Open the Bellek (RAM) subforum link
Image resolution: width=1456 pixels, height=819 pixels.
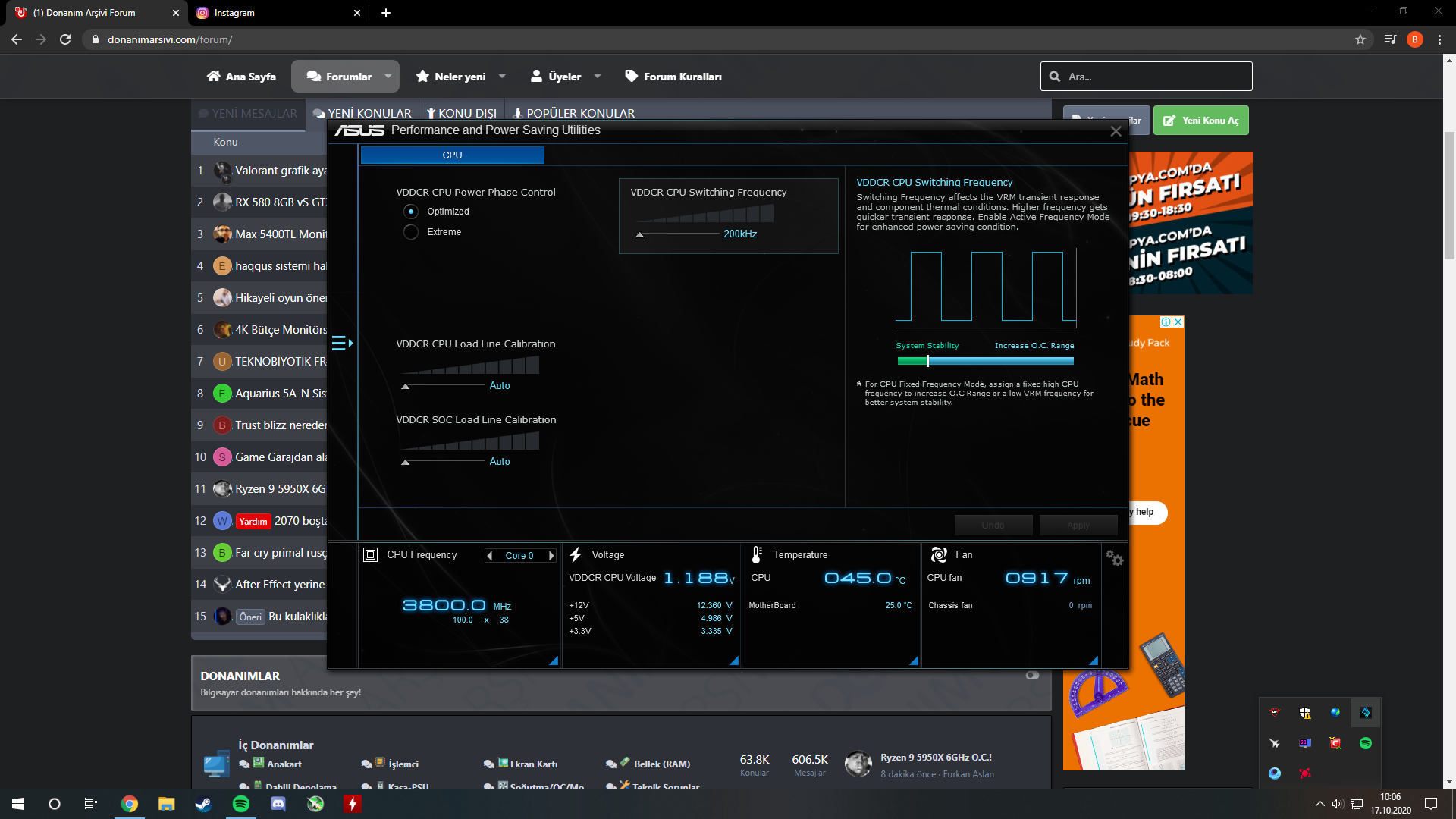[x=662, y=764]
